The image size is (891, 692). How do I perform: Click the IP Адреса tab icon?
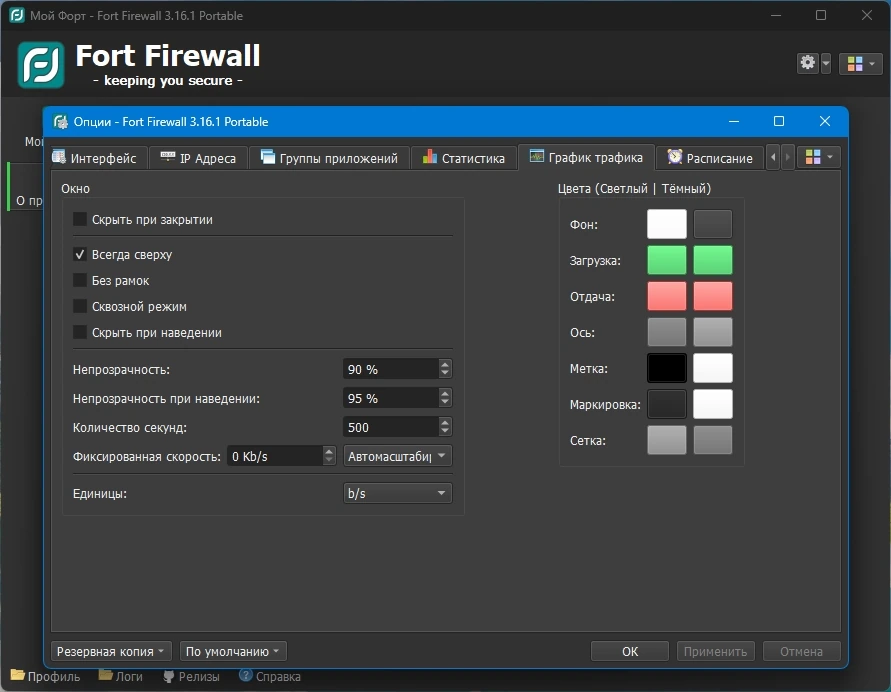point(168,157)
